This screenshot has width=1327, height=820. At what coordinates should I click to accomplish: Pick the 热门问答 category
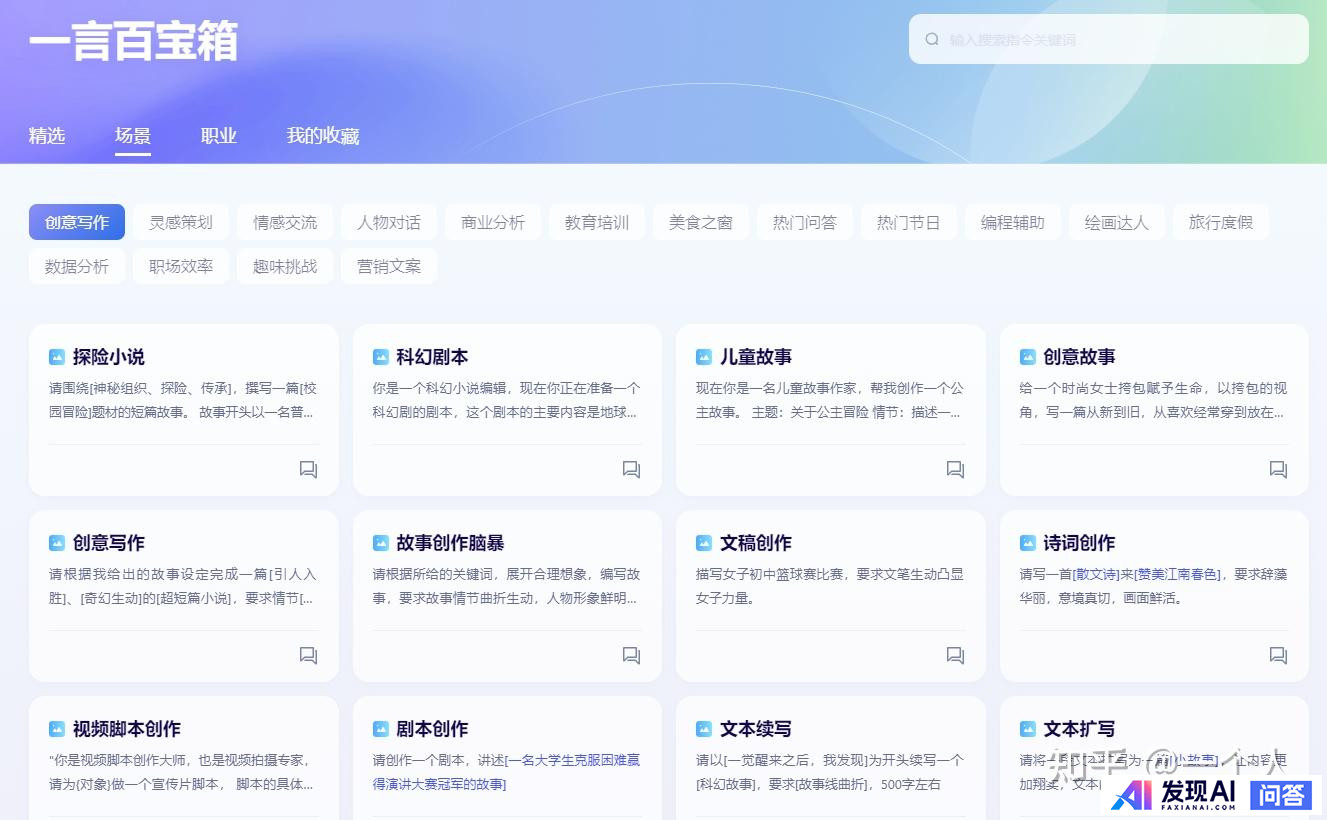coord(805,222)
